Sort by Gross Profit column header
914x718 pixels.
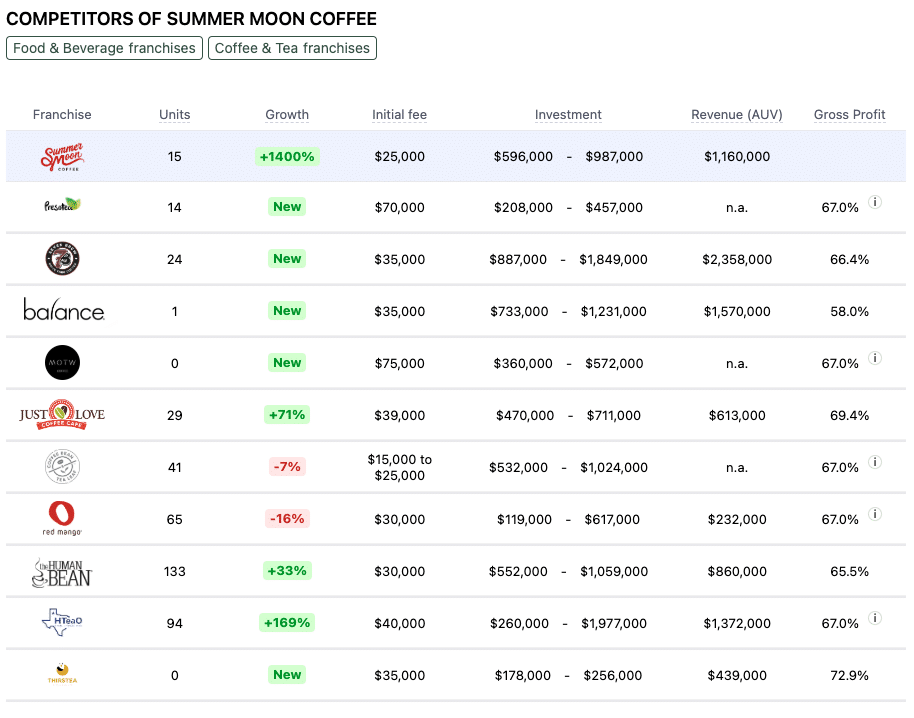(x=849, y=114)
